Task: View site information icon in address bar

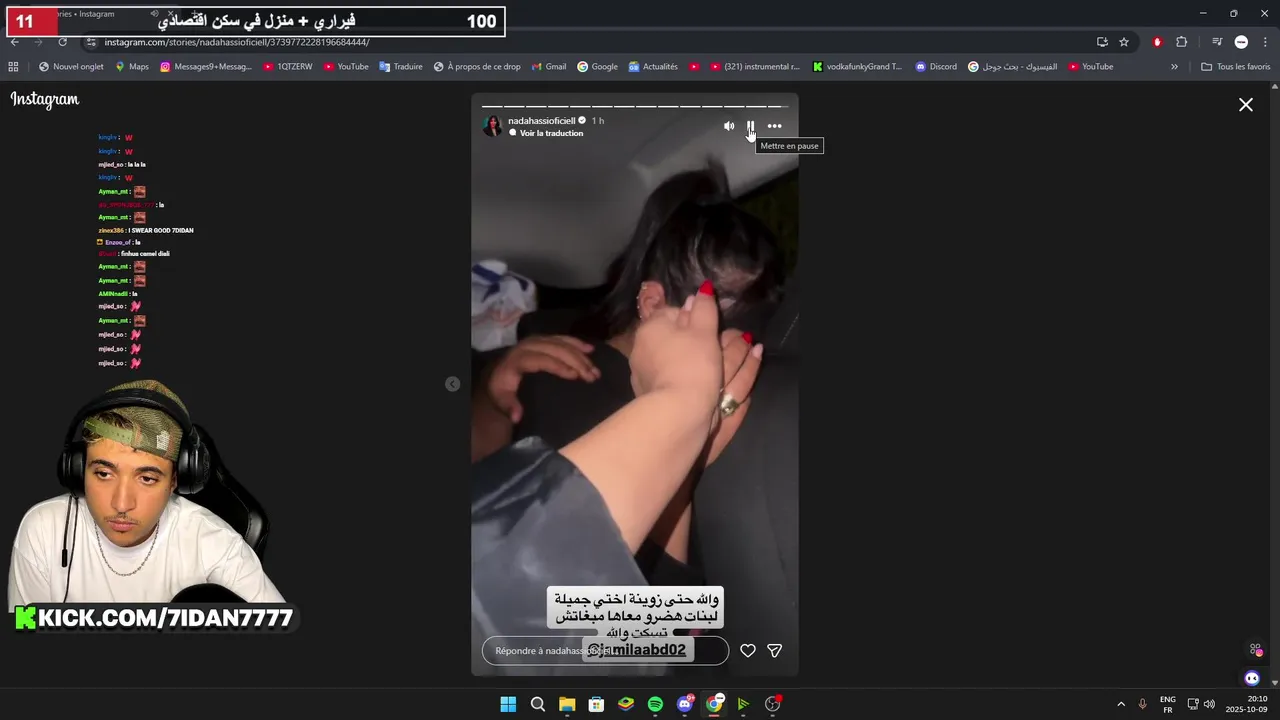Action: coord(91,42)
